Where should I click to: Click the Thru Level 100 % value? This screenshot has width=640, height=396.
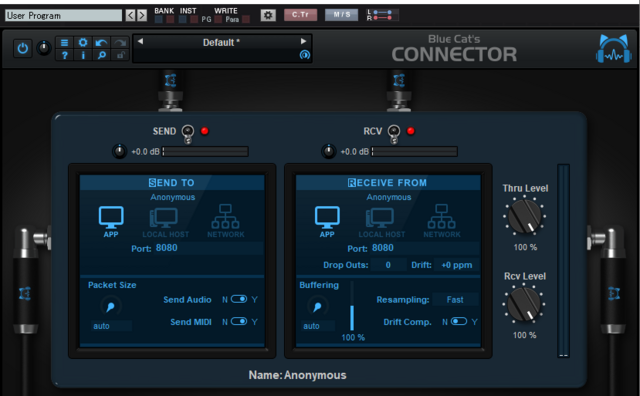525,247
